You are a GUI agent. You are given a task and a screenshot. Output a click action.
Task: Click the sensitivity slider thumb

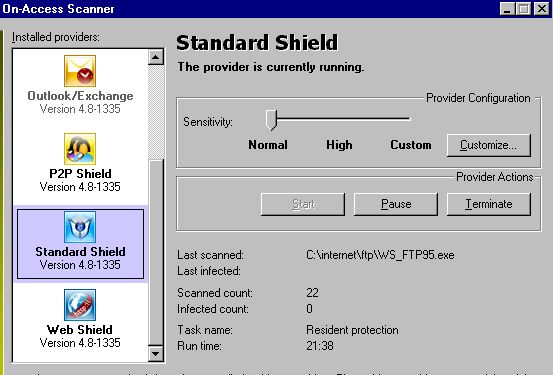[x=271, y=120]
